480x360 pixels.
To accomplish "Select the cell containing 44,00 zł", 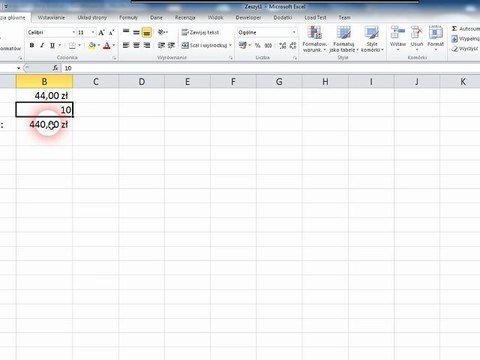I will tap(44, 96).
